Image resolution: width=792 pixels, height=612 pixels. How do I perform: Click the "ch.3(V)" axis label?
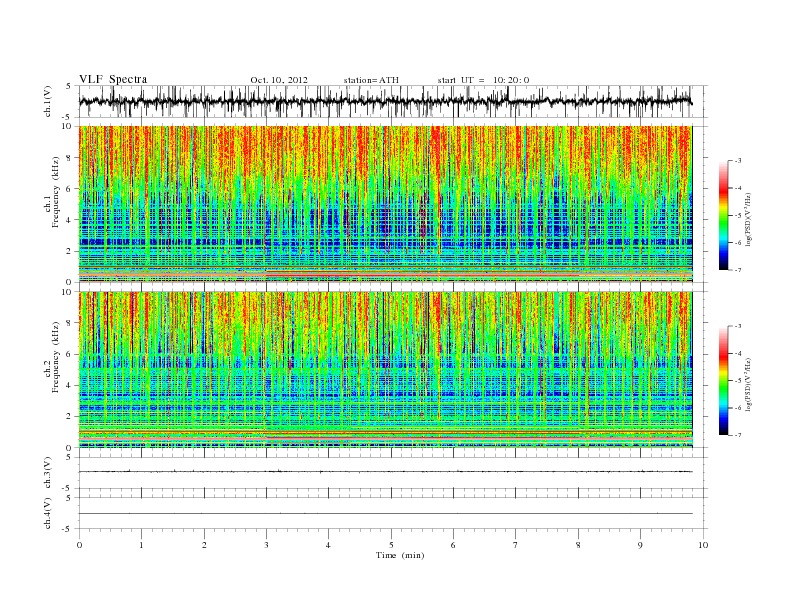point(48,473)
